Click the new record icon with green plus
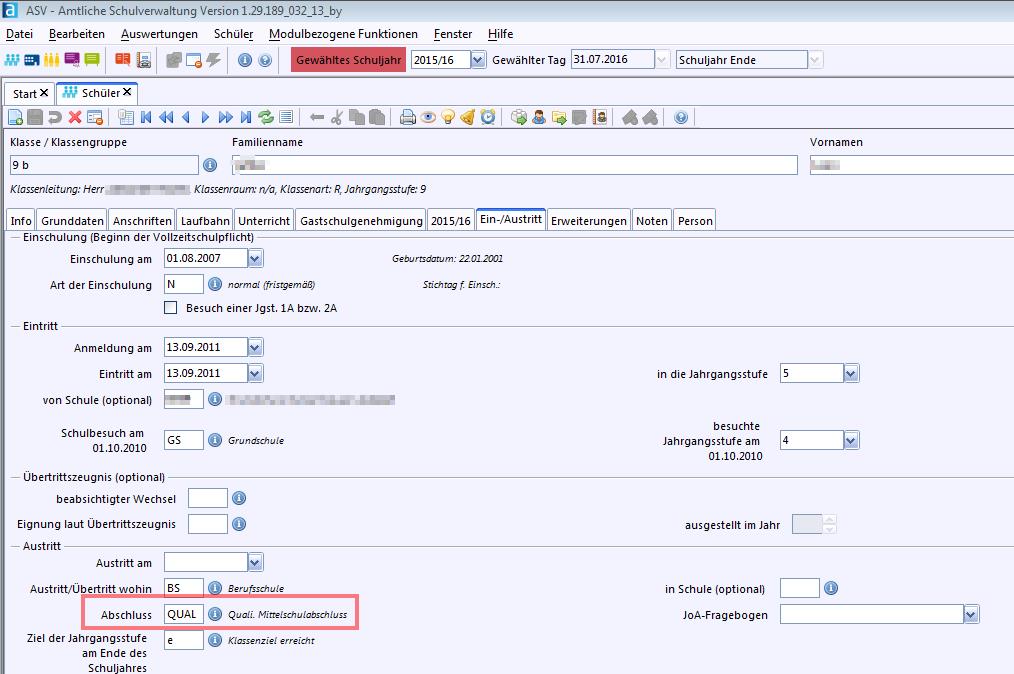Viewport: 1014px width, 674px height. coord(16,117)
